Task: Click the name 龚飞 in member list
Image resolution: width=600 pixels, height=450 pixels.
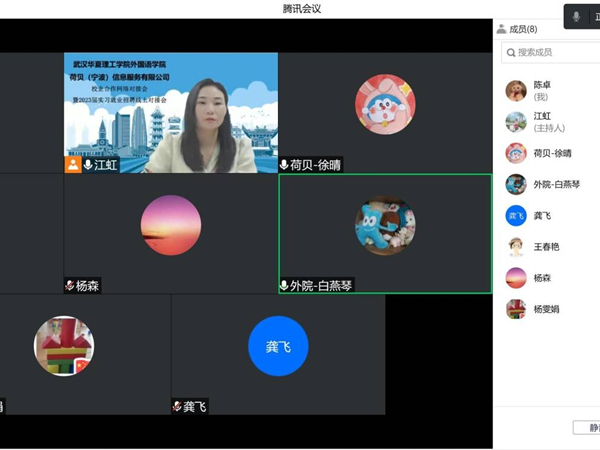Action: click(x=542, y=216)
